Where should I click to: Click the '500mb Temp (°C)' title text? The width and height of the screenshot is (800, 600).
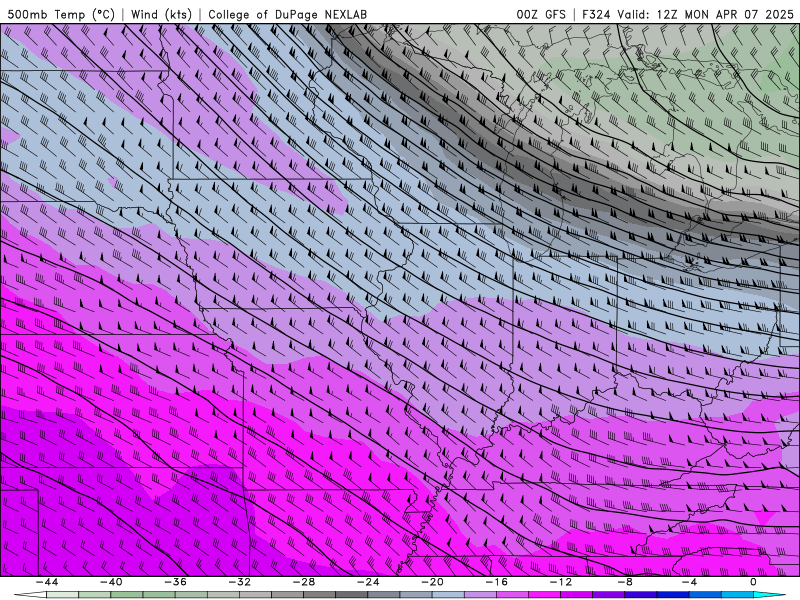pyautogui.click(x=61, y=14)
